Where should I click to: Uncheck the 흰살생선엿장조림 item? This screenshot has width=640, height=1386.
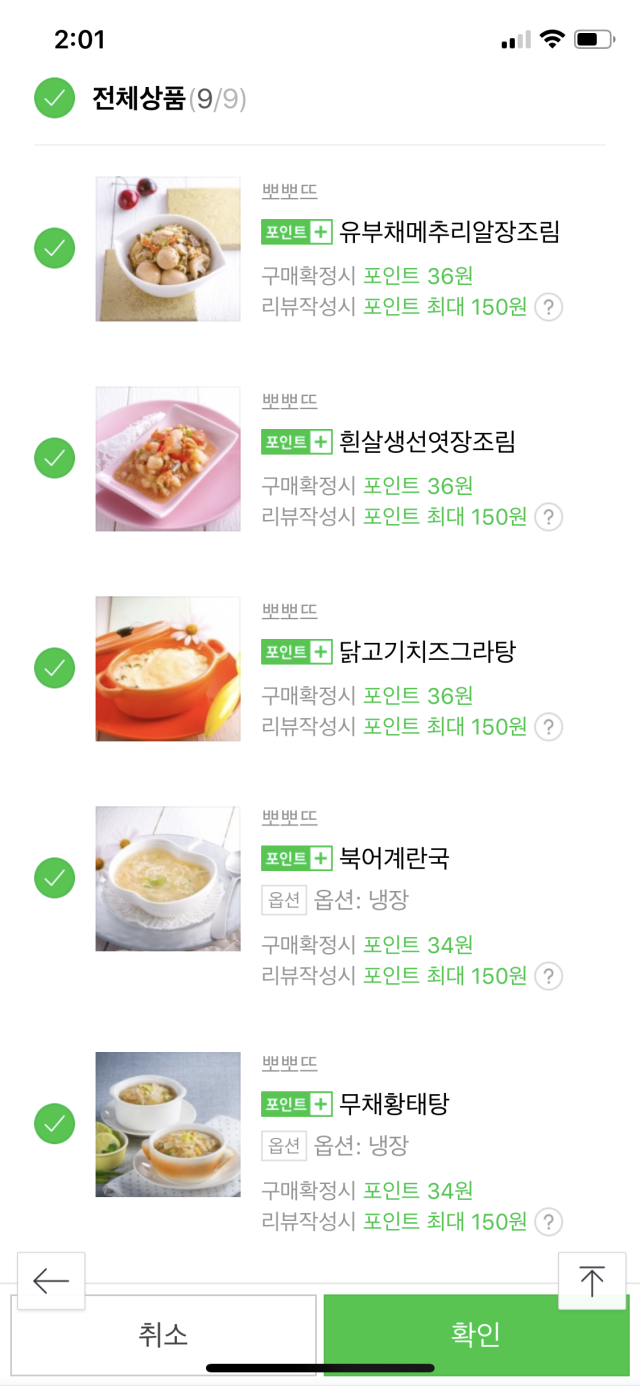[x=55, y=458]
